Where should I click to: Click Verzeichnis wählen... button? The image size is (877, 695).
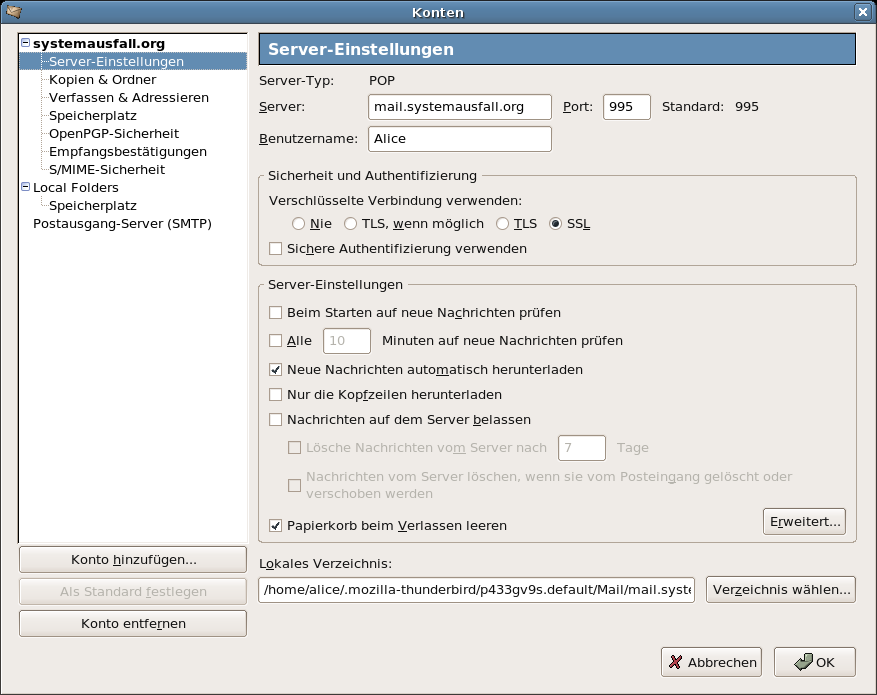781,590
